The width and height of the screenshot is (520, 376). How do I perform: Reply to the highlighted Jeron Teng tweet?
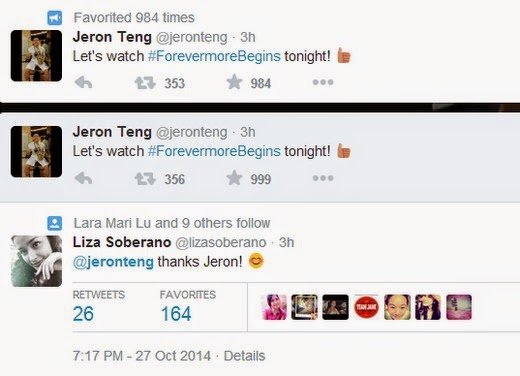click(x=83, y=178)
